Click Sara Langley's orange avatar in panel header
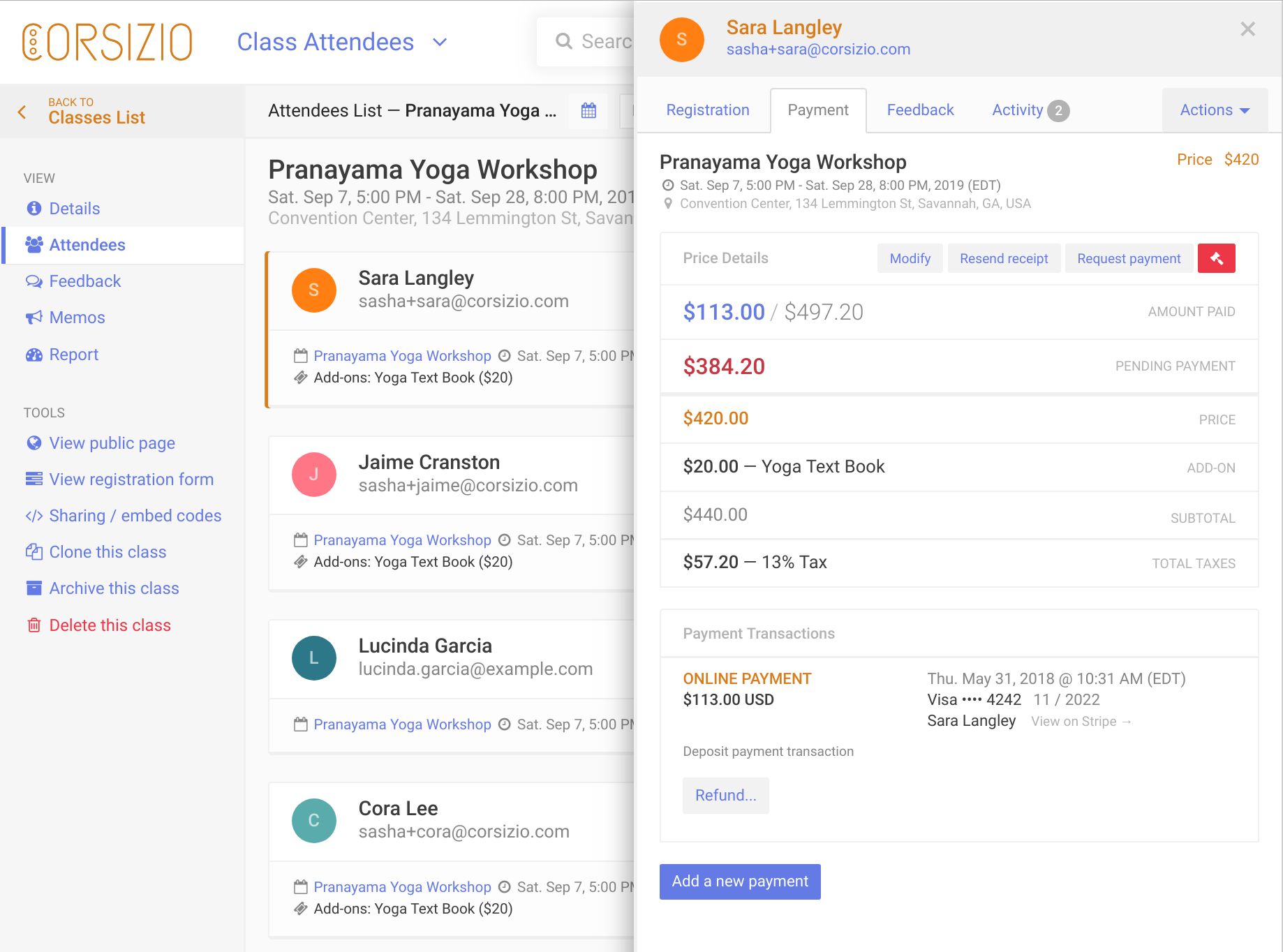This screenshot has width=1283, height=952. [681, 40]
